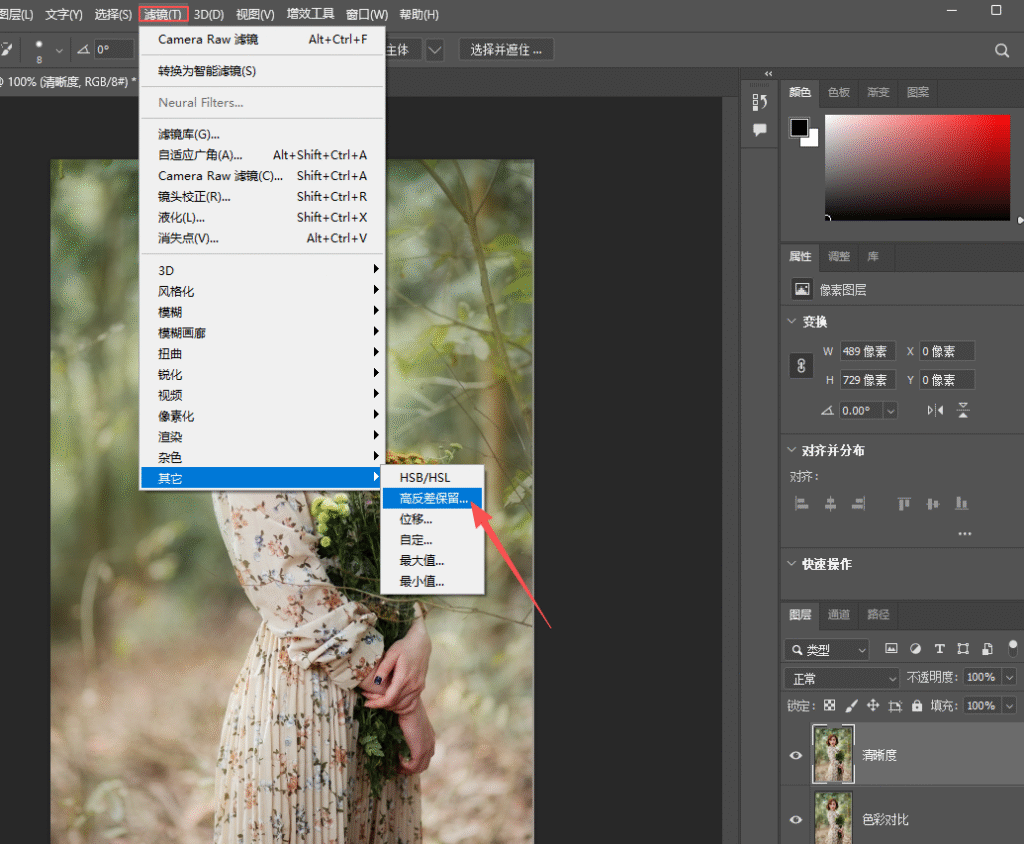Screen dimensions: 1024x844
Task: Collapse the 对齐并分布 section
Action: coord(792,450)
